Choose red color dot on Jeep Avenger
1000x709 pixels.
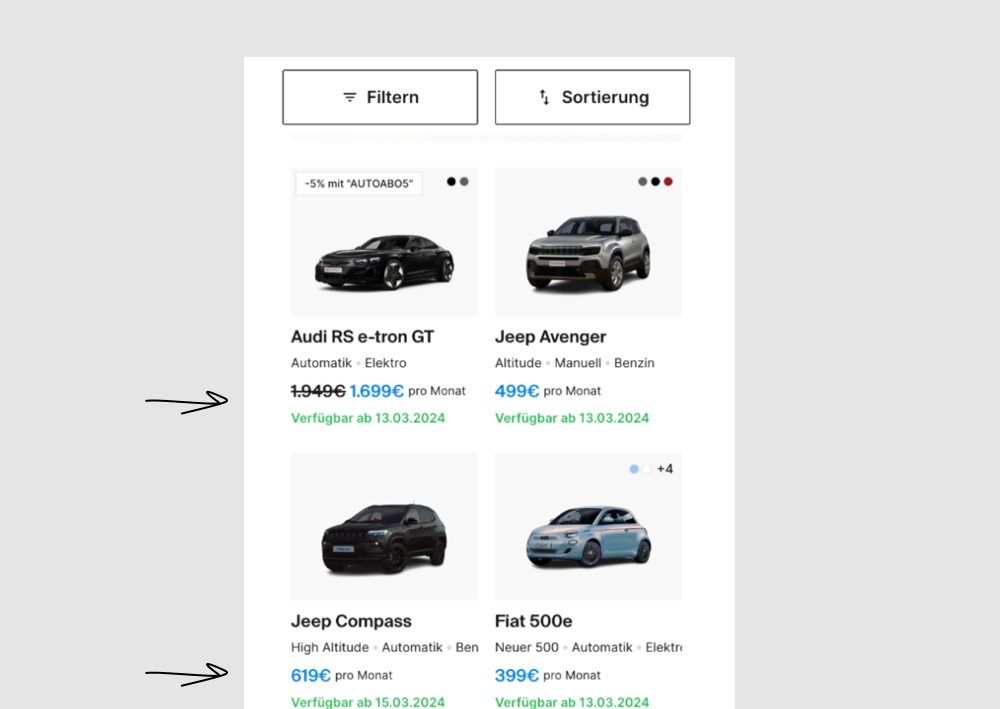668,182
